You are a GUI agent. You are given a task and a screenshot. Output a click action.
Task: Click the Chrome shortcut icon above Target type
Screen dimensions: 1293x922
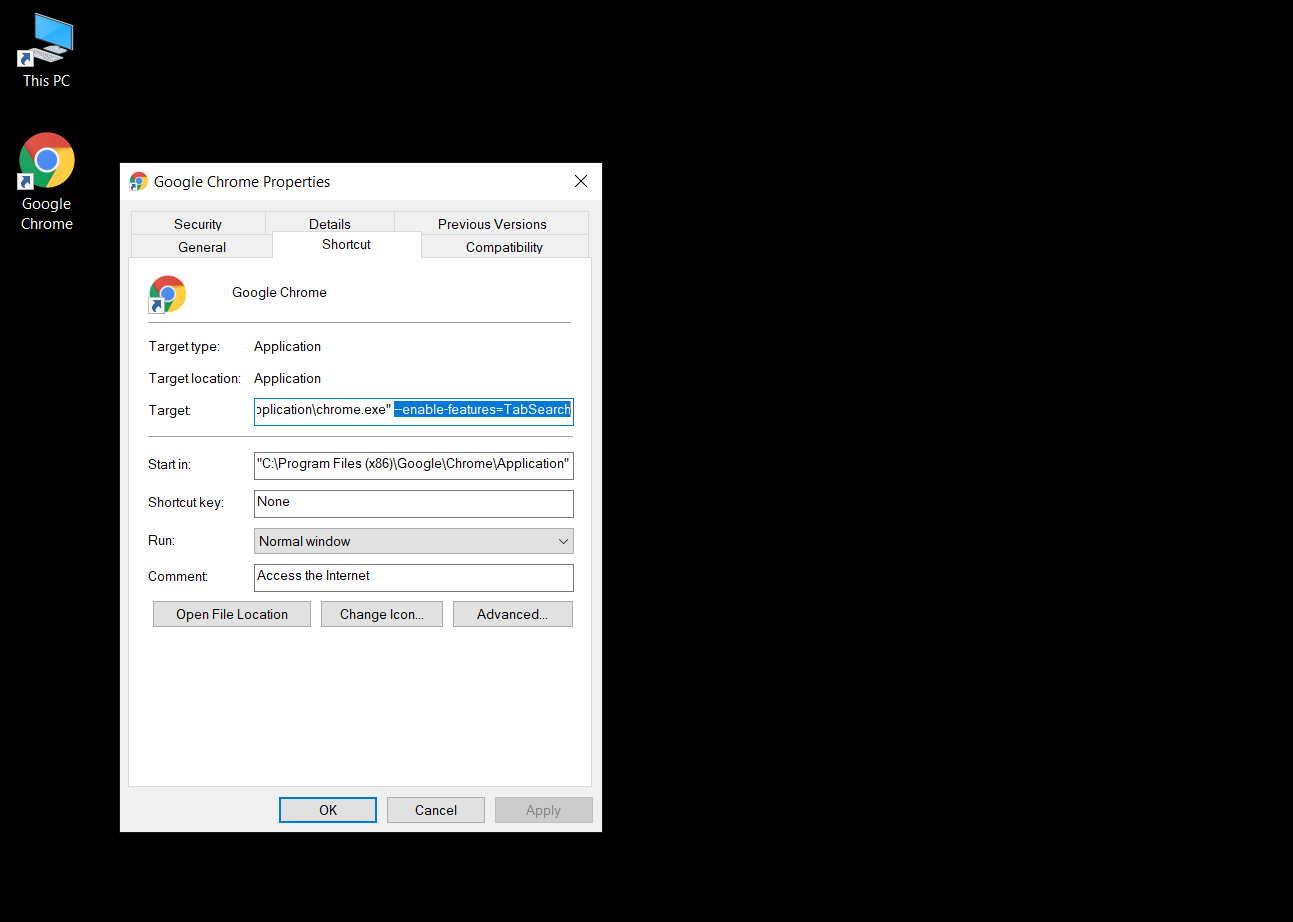[167, 293]
